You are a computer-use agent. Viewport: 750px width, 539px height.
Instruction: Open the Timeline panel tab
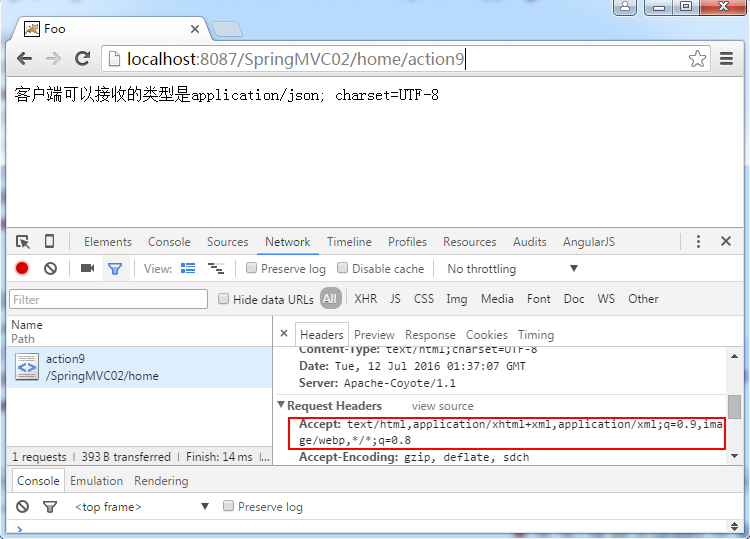coord(349,242)
